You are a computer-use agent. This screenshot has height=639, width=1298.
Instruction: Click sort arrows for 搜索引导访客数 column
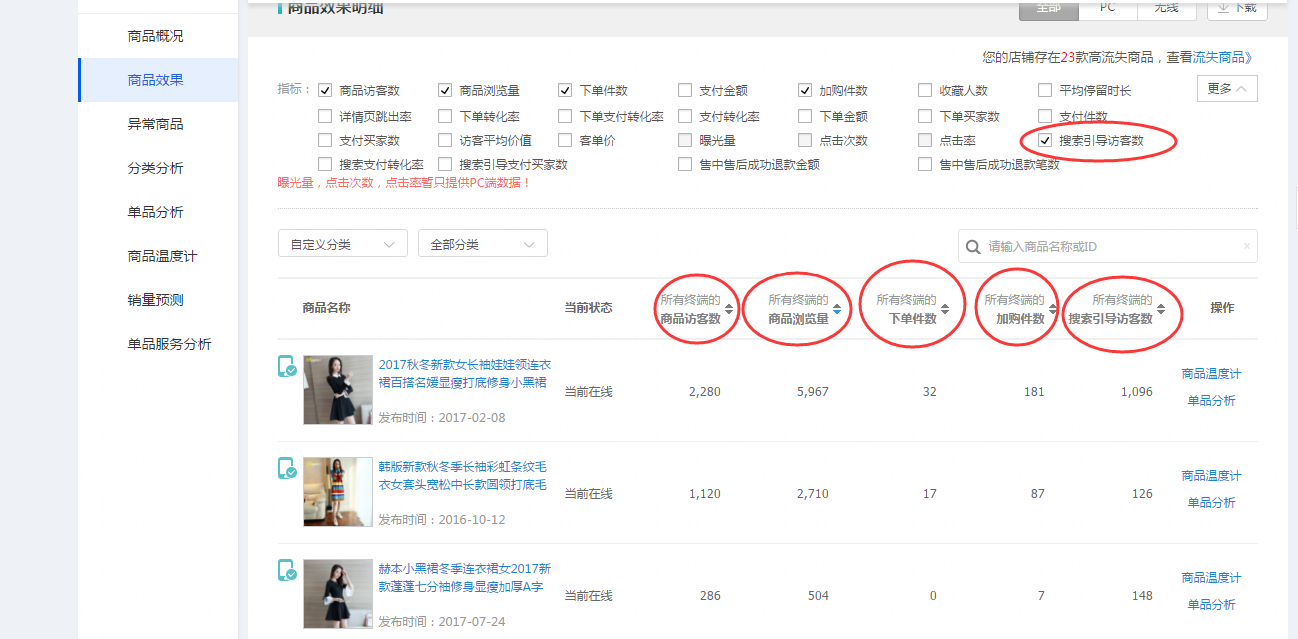[1161, 310]
